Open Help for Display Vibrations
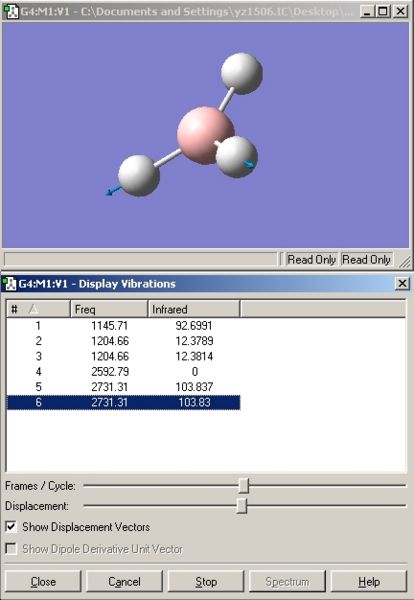Image resolution: width=414 pixels, height=600 pixels. tap(368, 582)
